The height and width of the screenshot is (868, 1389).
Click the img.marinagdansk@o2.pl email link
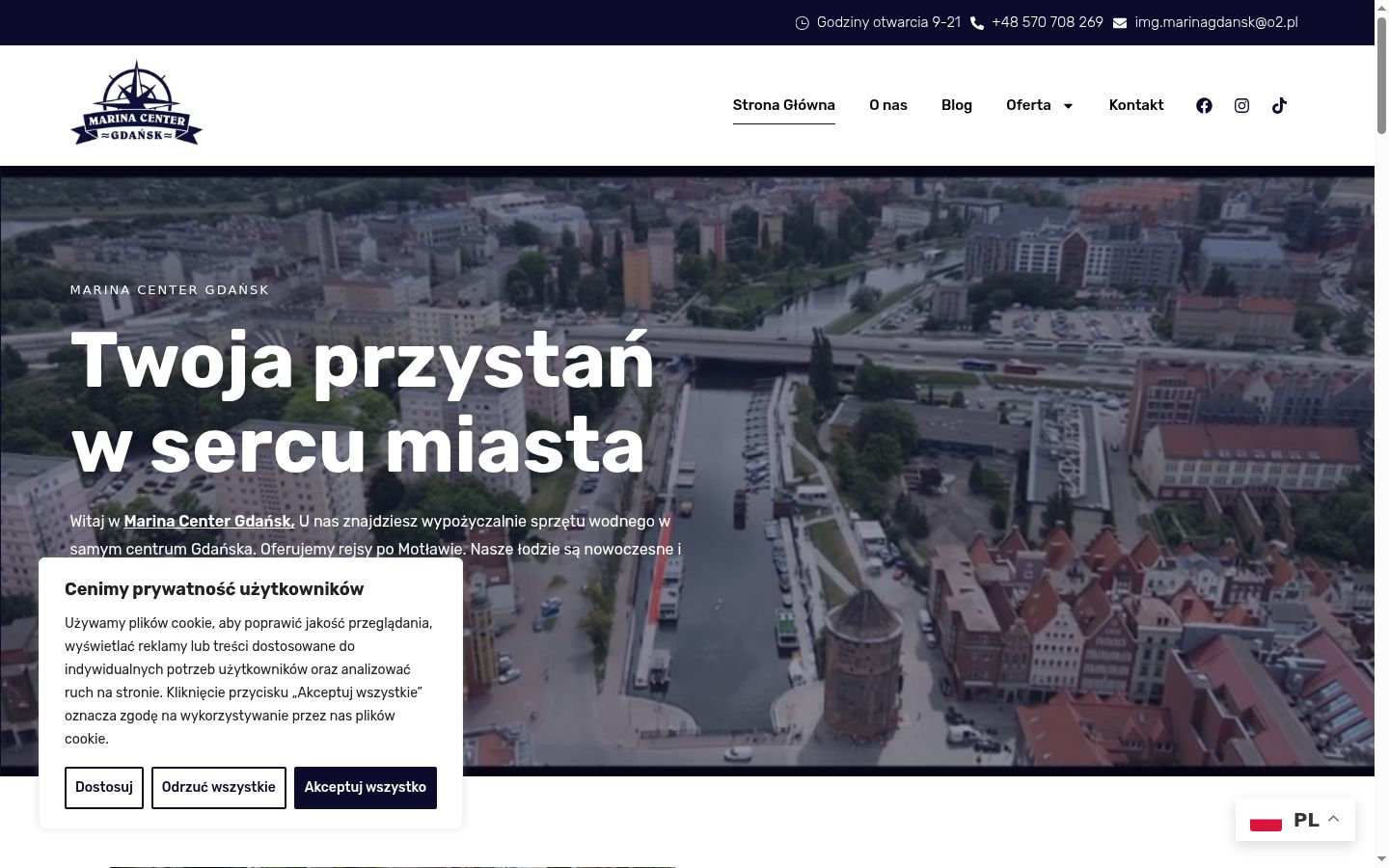pyautogui.click(x=1216, y=22)
